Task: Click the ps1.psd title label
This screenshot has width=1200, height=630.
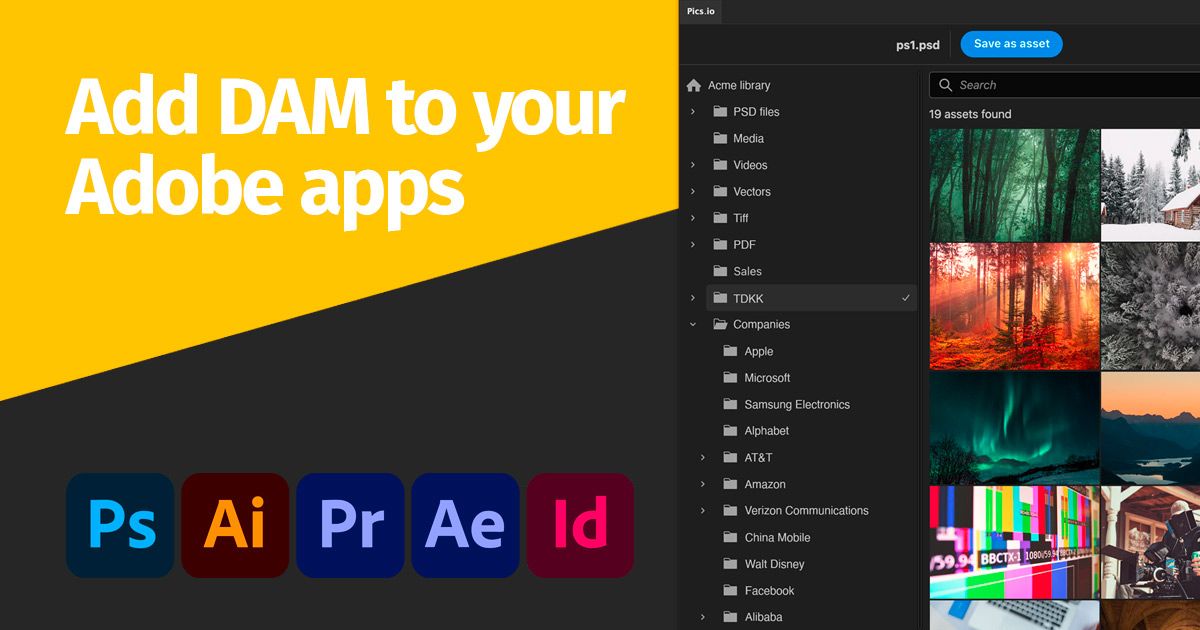Action: [x=915, y=44]
